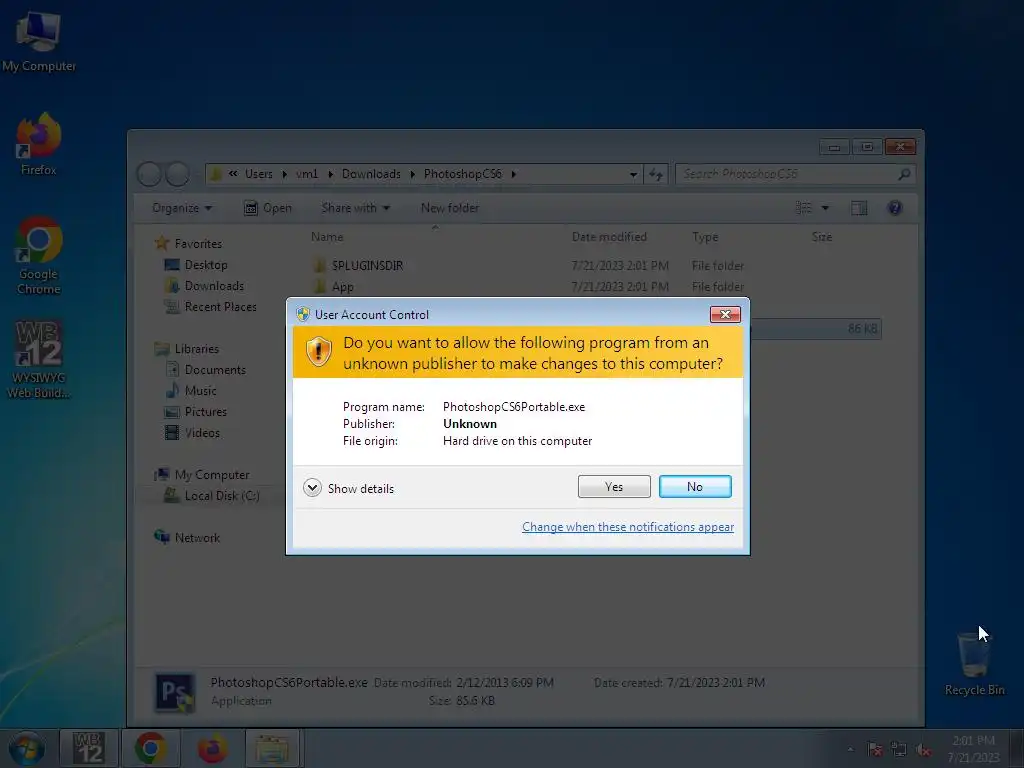
Task: Click the network tray icon
Action: pos(899,750)
